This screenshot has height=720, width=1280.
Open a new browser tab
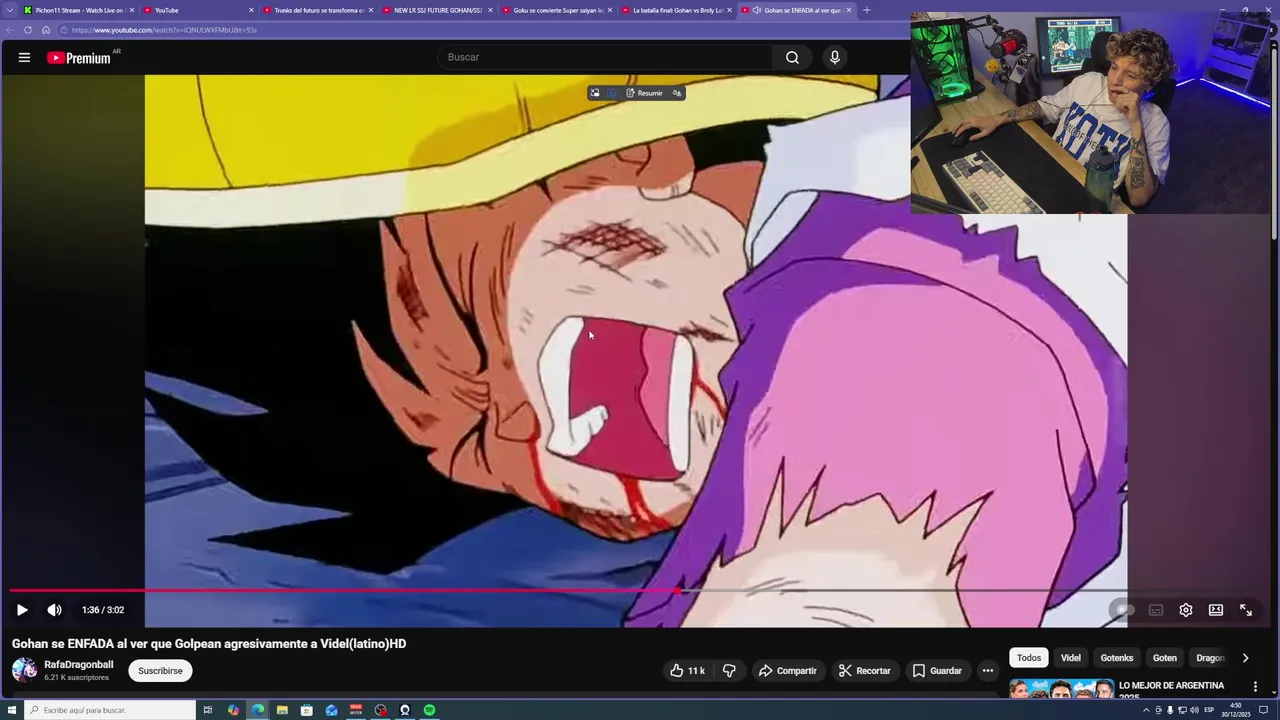(866, 10)
